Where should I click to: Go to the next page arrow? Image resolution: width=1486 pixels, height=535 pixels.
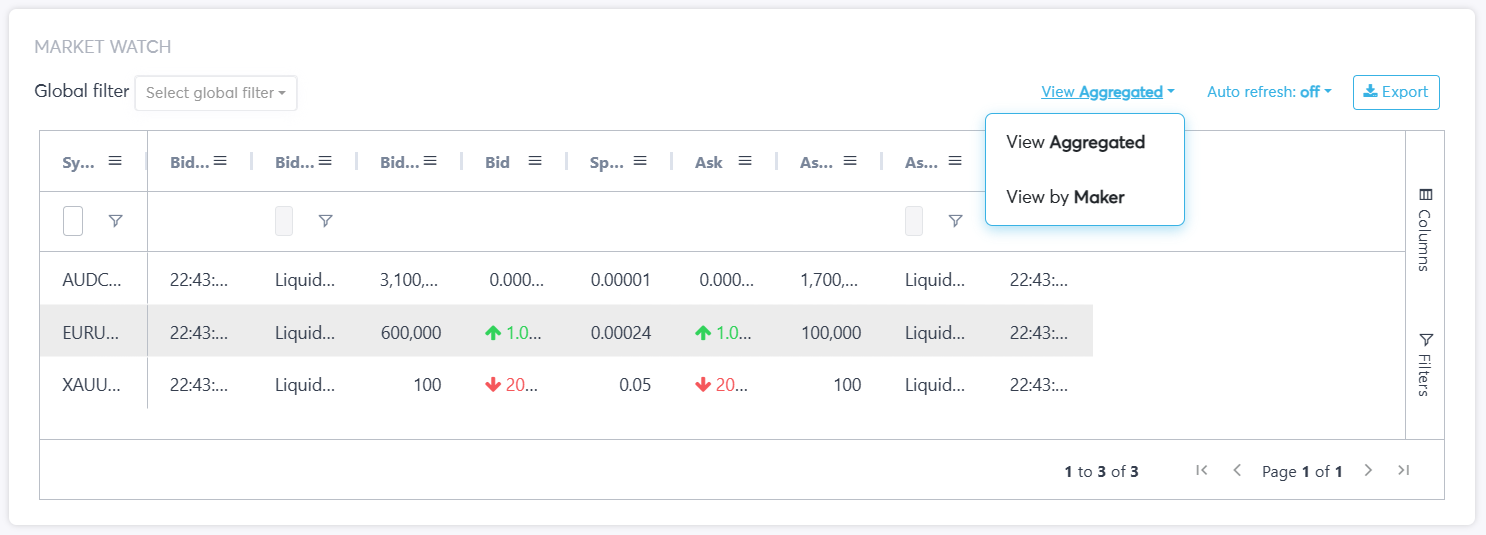1369,470
